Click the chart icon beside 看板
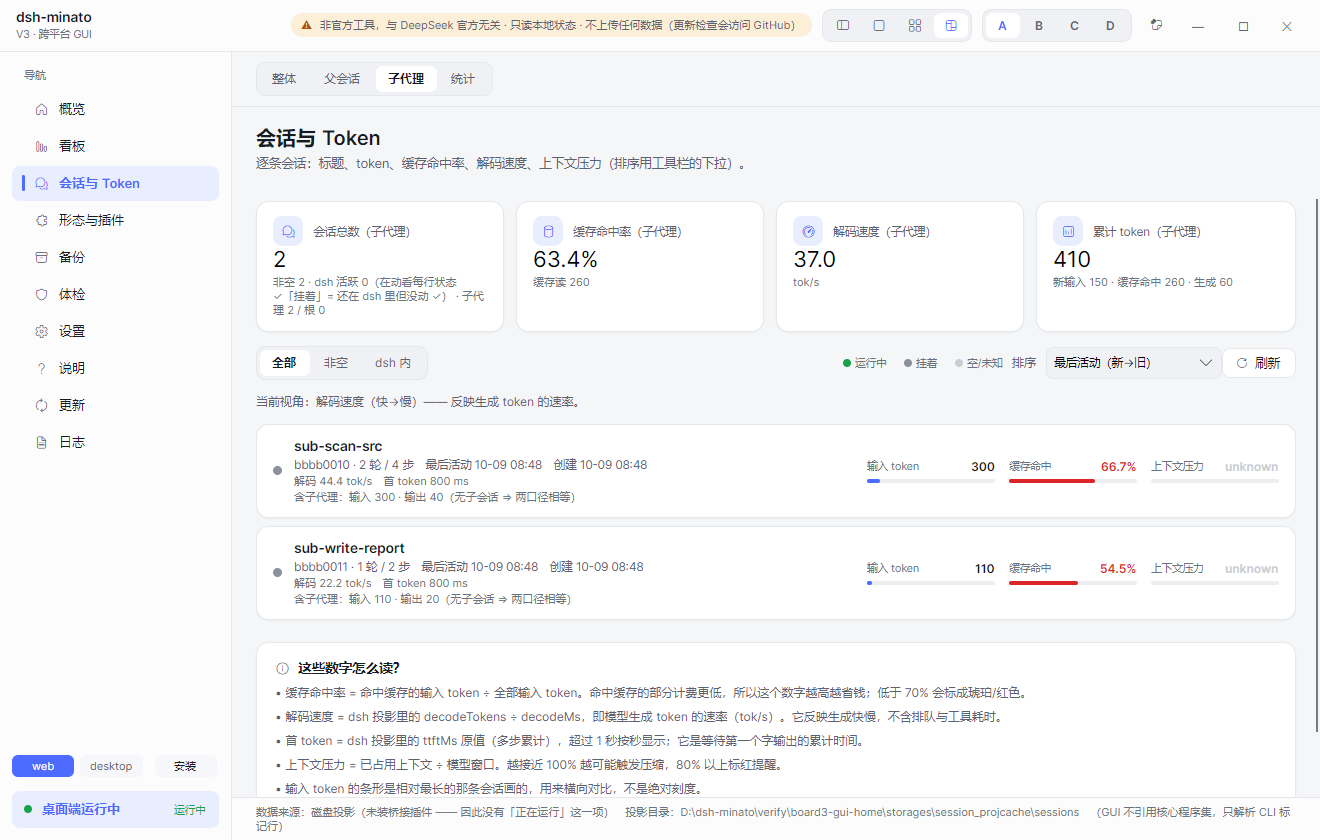Screen dimensions: 1320x840 click(x=41, y=146)
